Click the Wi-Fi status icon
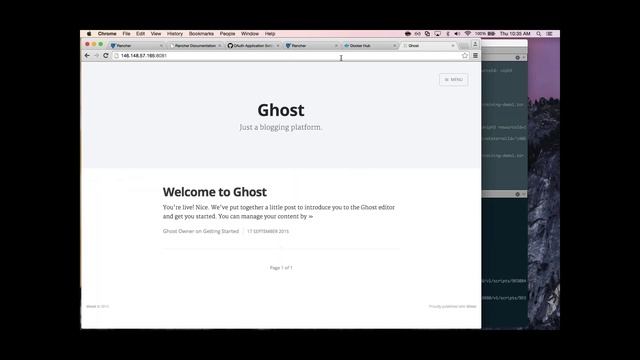640x360 pixels. (467, 34)
